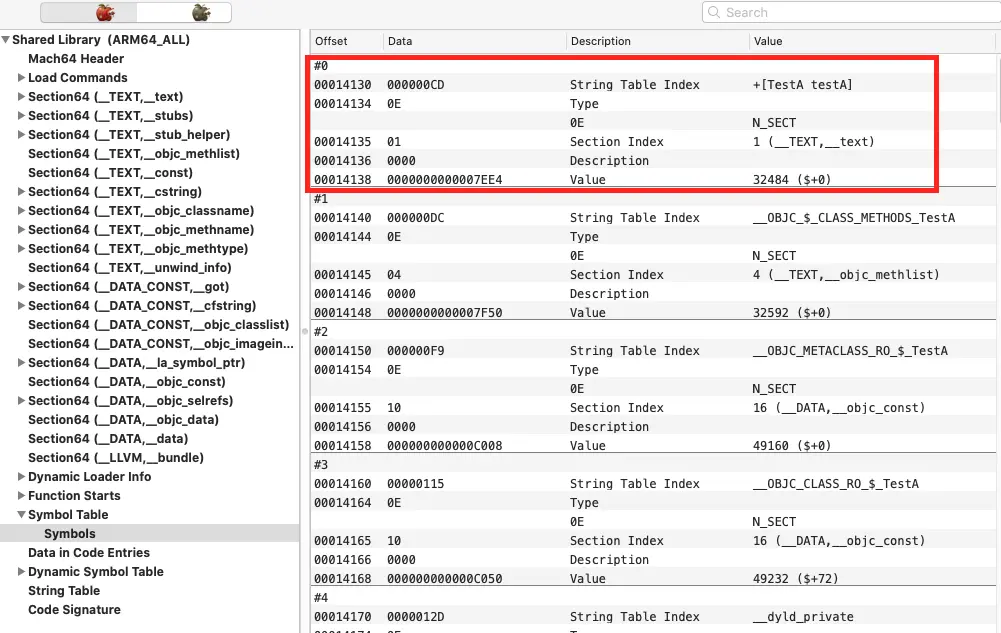Click the Description column header
Viewport: 1001px width, 633px height.
coord(600,41)
